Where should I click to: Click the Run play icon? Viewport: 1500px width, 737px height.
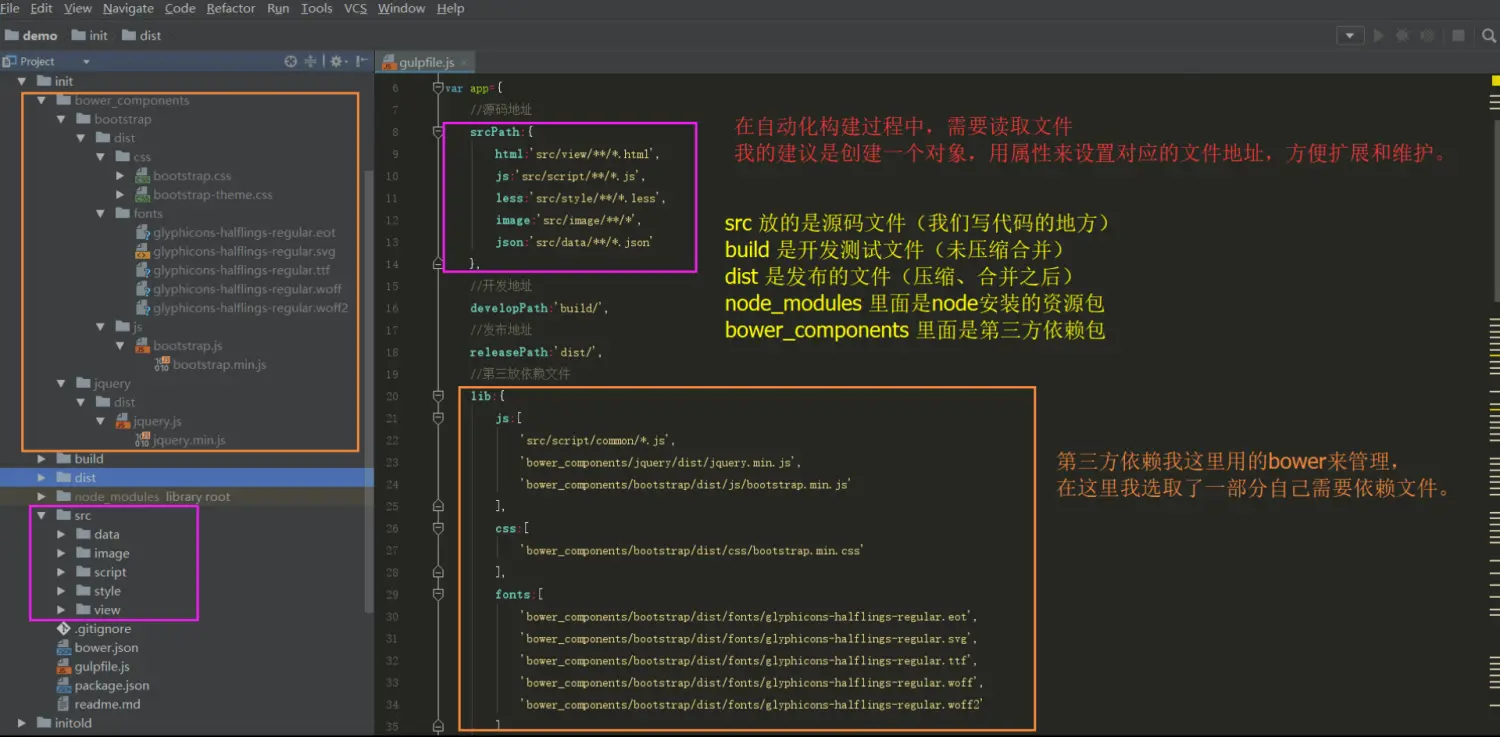(x=1379, y=35)
